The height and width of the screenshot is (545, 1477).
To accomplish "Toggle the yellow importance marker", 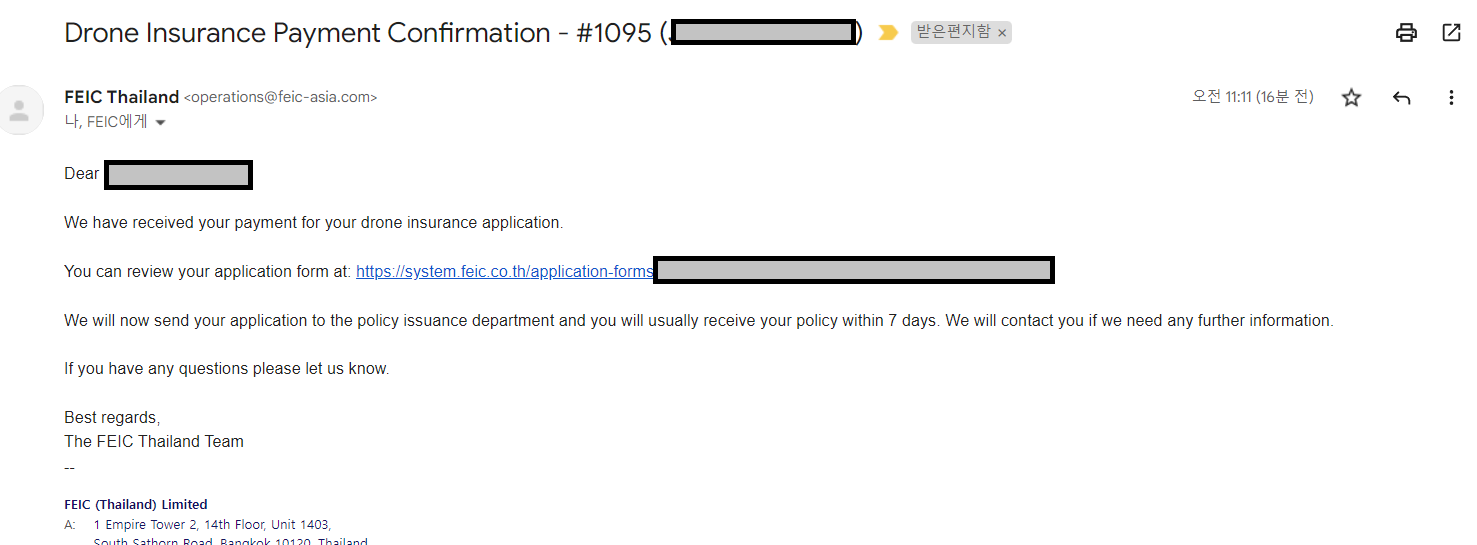I will (x=888, y=33).
